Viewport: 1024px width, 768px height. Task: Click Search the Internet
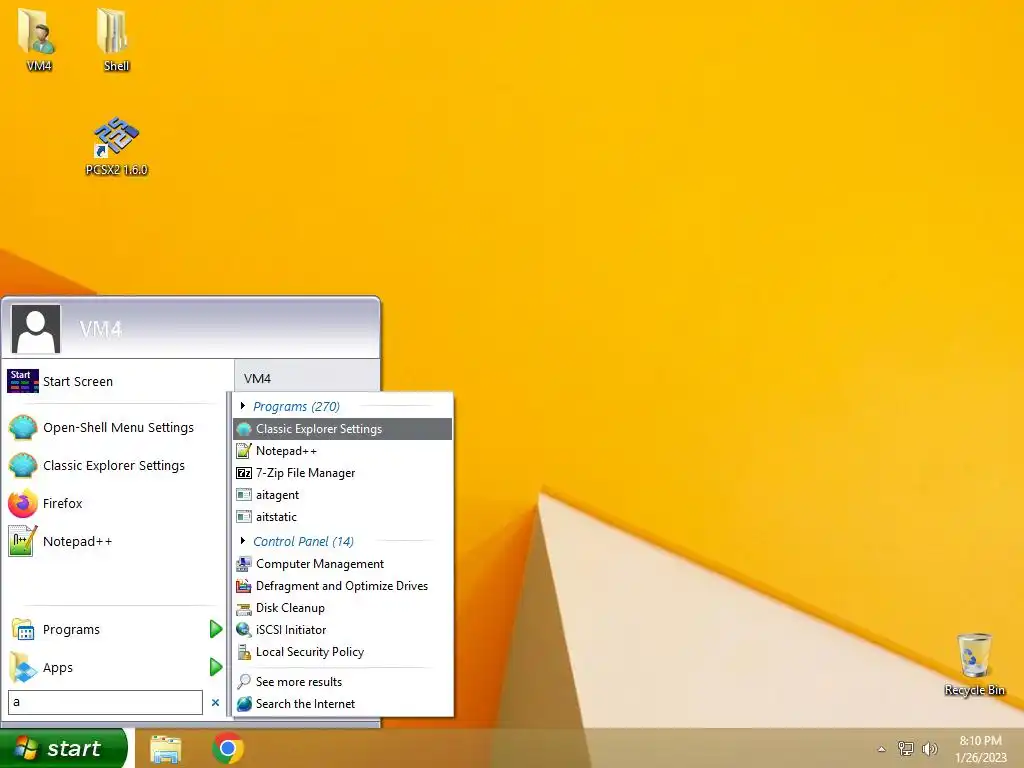(x=343, y=704)
